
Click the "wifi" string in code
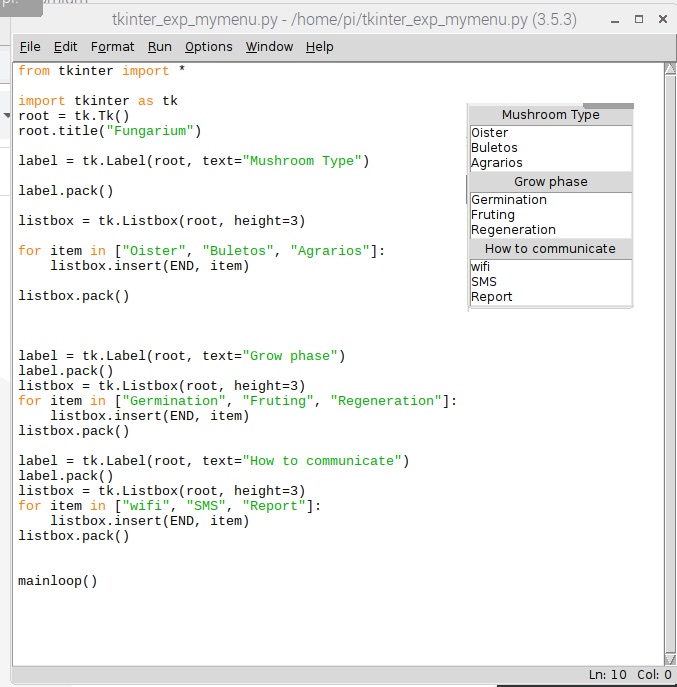146,506
